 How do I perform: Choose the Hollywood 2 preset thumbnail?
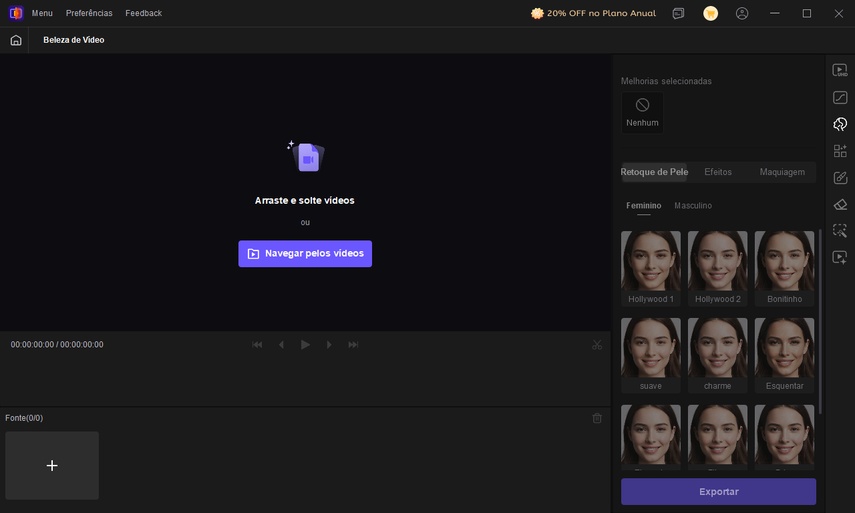(x=718, y=268)
